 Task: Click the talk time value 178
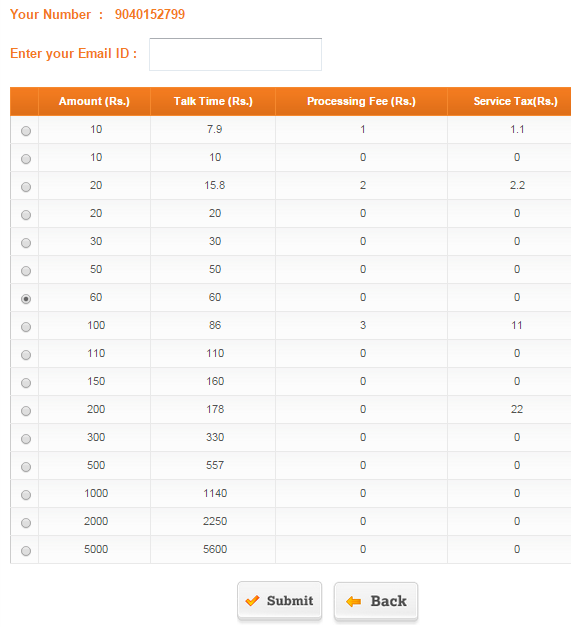point(215,409)
